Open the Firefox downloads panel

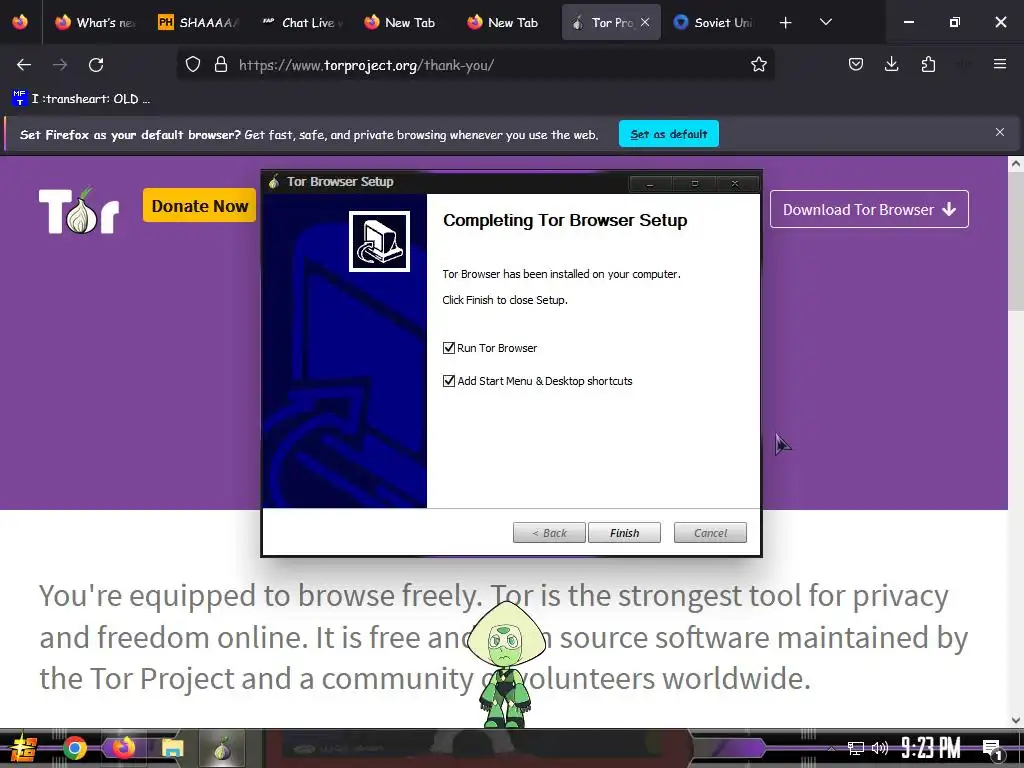click(891, 65)
